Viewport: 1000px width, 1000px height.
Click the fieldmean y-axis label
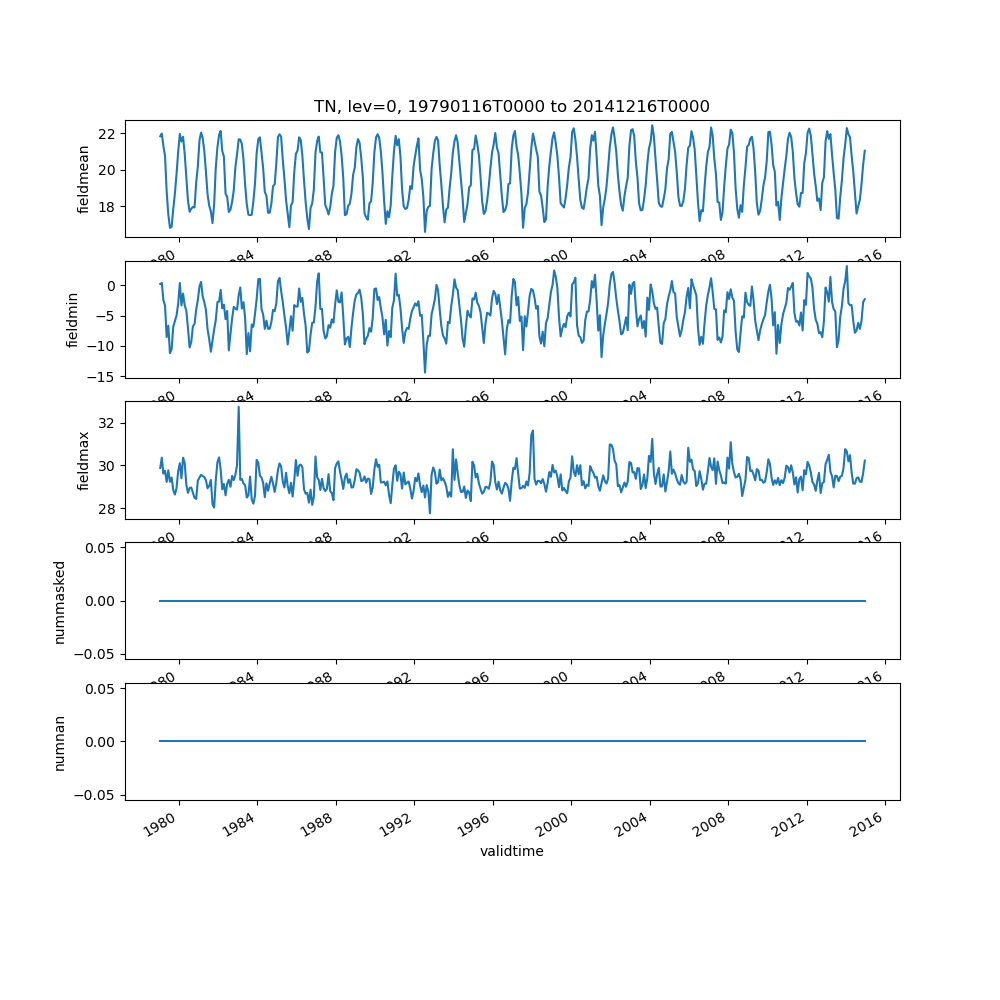click(84, 179)
